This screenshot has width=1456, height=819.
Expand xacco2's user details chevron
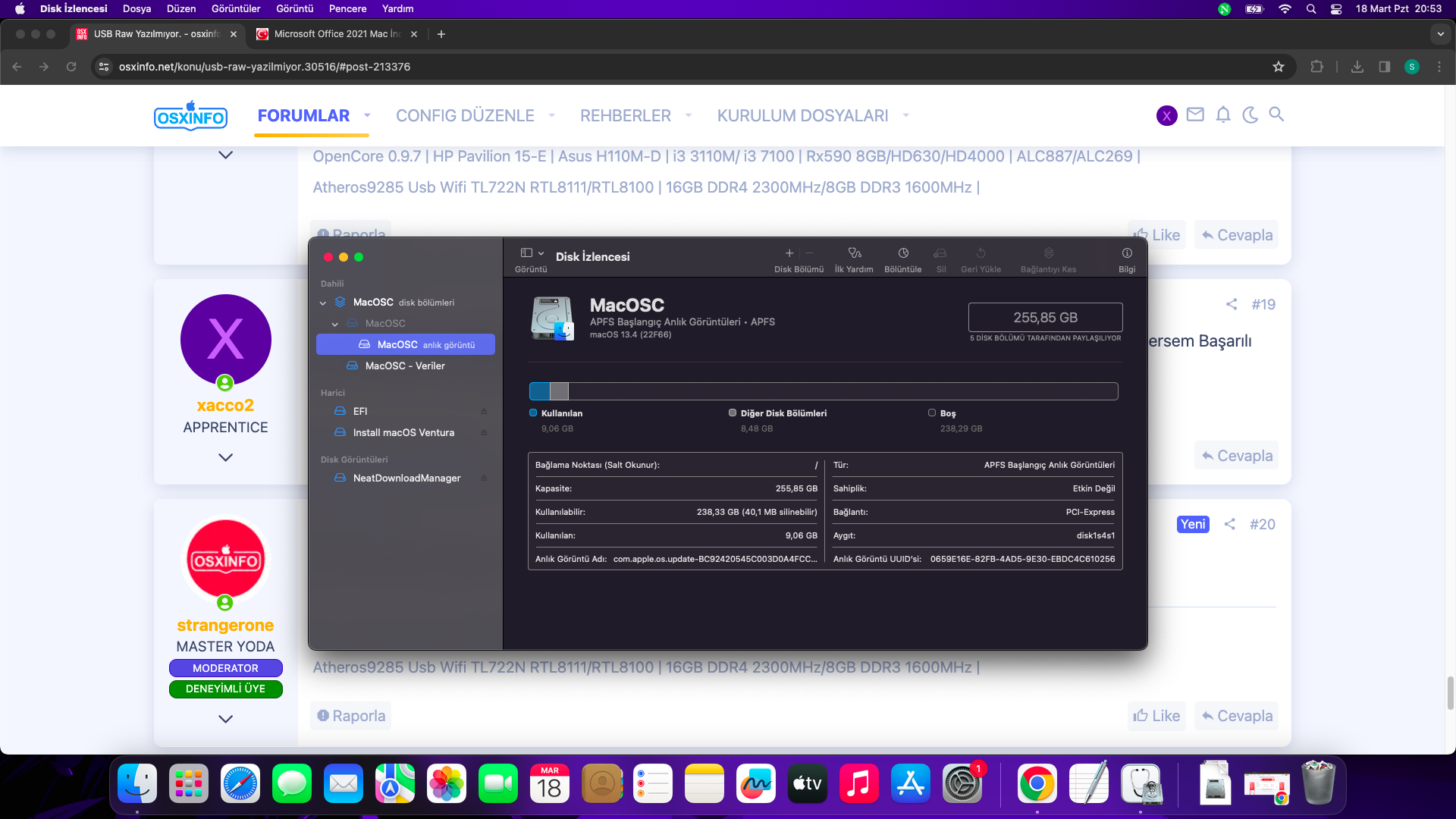[225, 457]
